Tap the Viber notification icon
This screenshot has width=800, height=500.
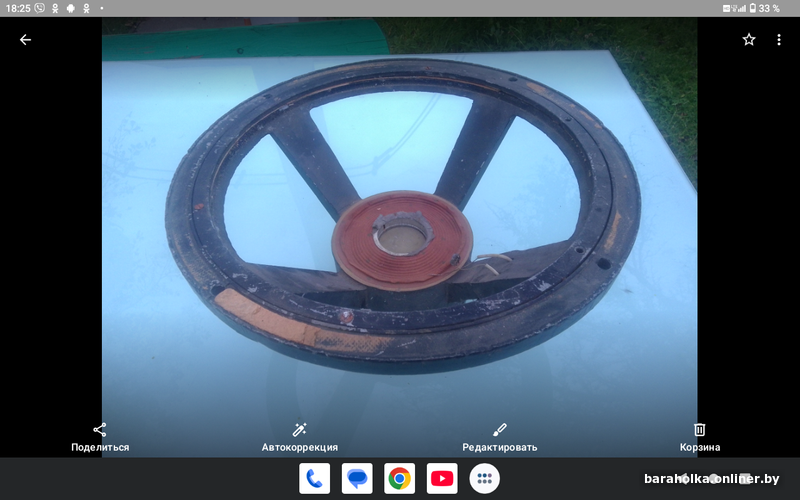(39, 8)
